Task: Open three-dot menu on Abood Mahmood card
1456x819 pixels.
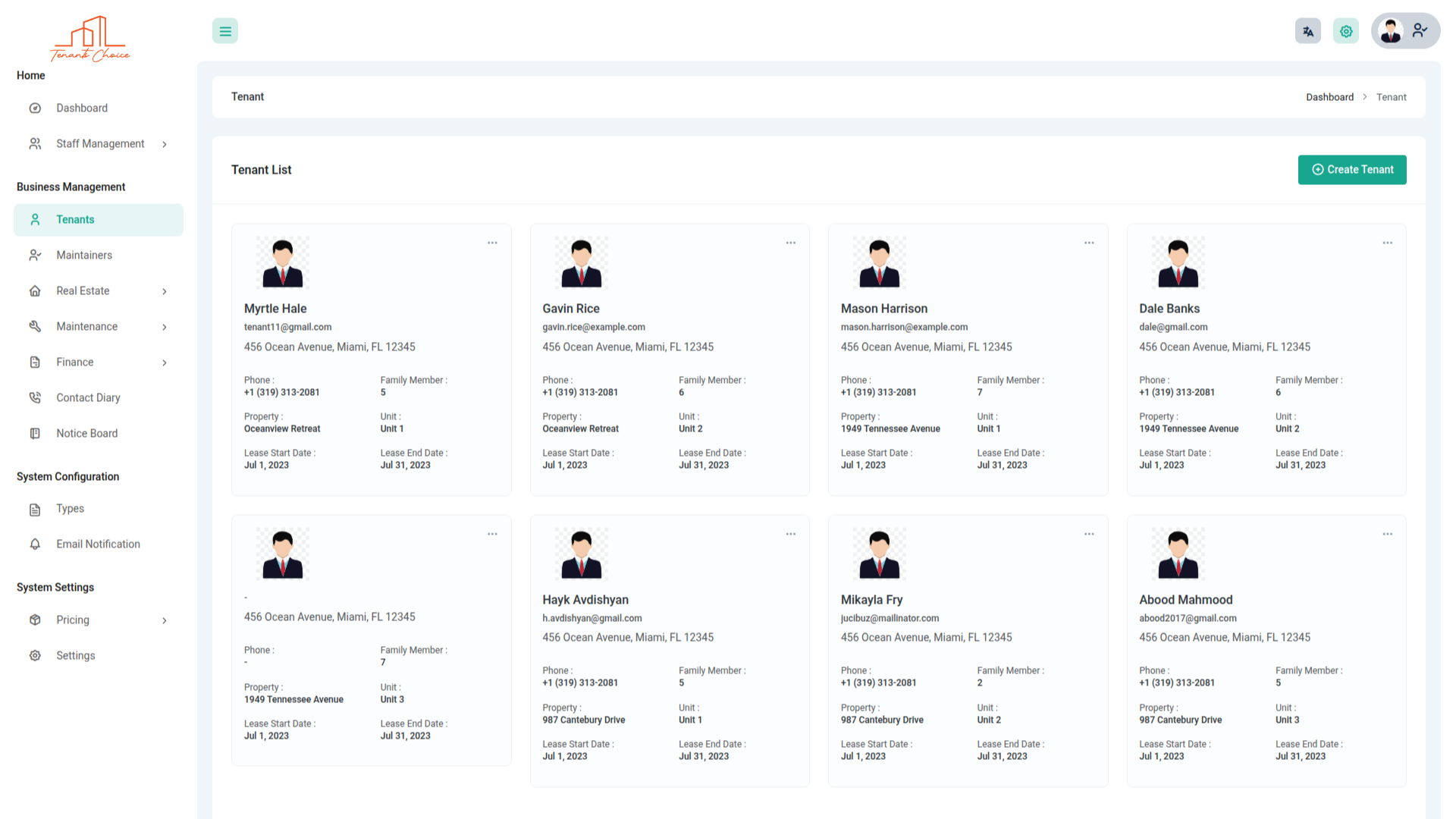Action: [1388, 534]
